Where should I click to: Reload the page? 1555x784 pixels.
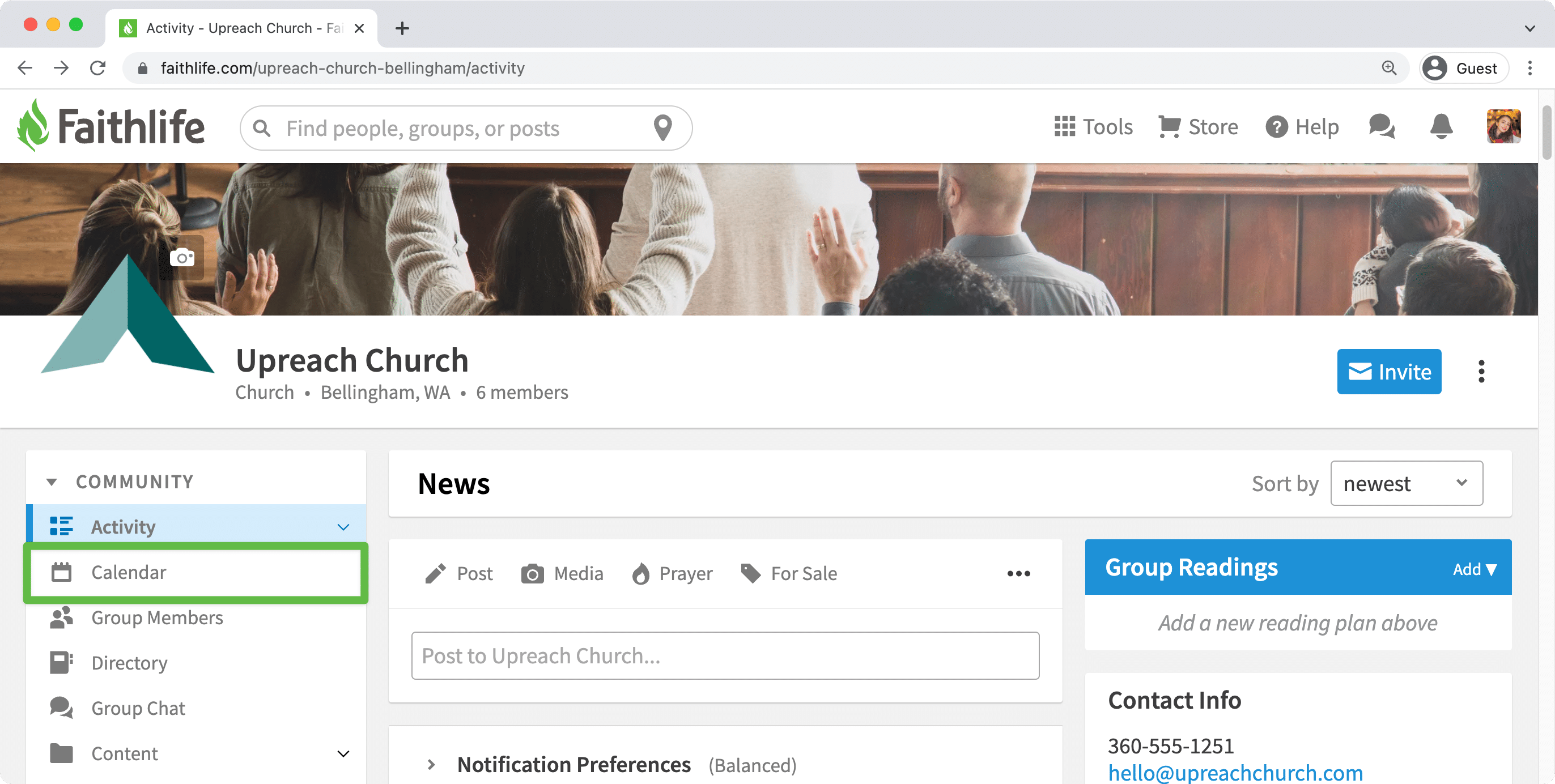(98, 67)
